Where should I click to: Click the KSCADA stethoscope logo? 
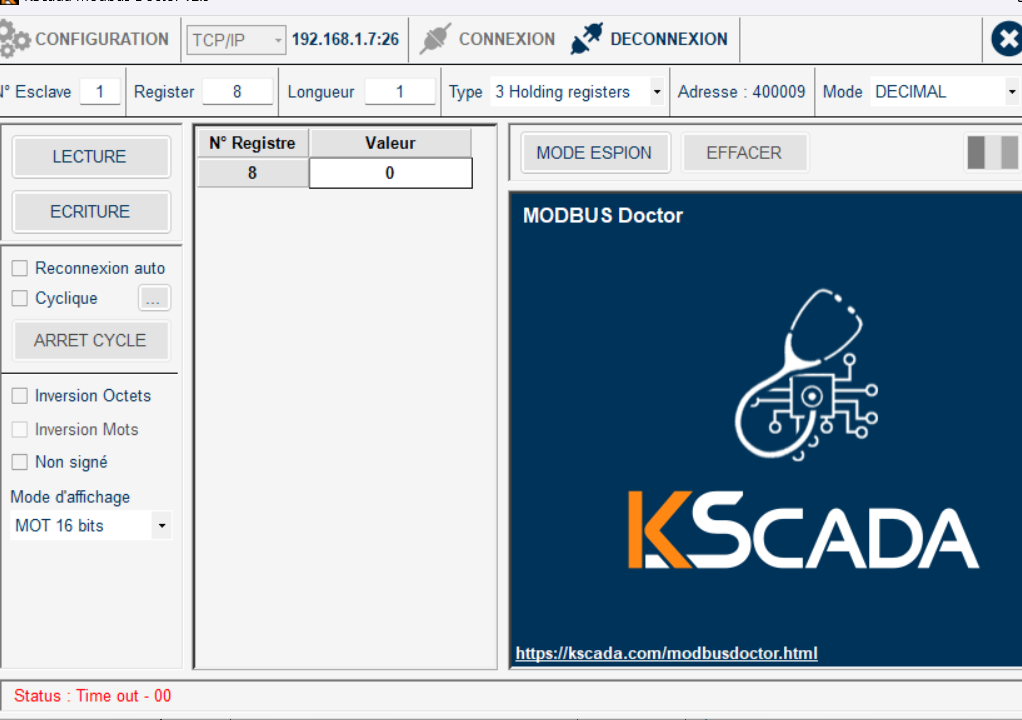806,375
